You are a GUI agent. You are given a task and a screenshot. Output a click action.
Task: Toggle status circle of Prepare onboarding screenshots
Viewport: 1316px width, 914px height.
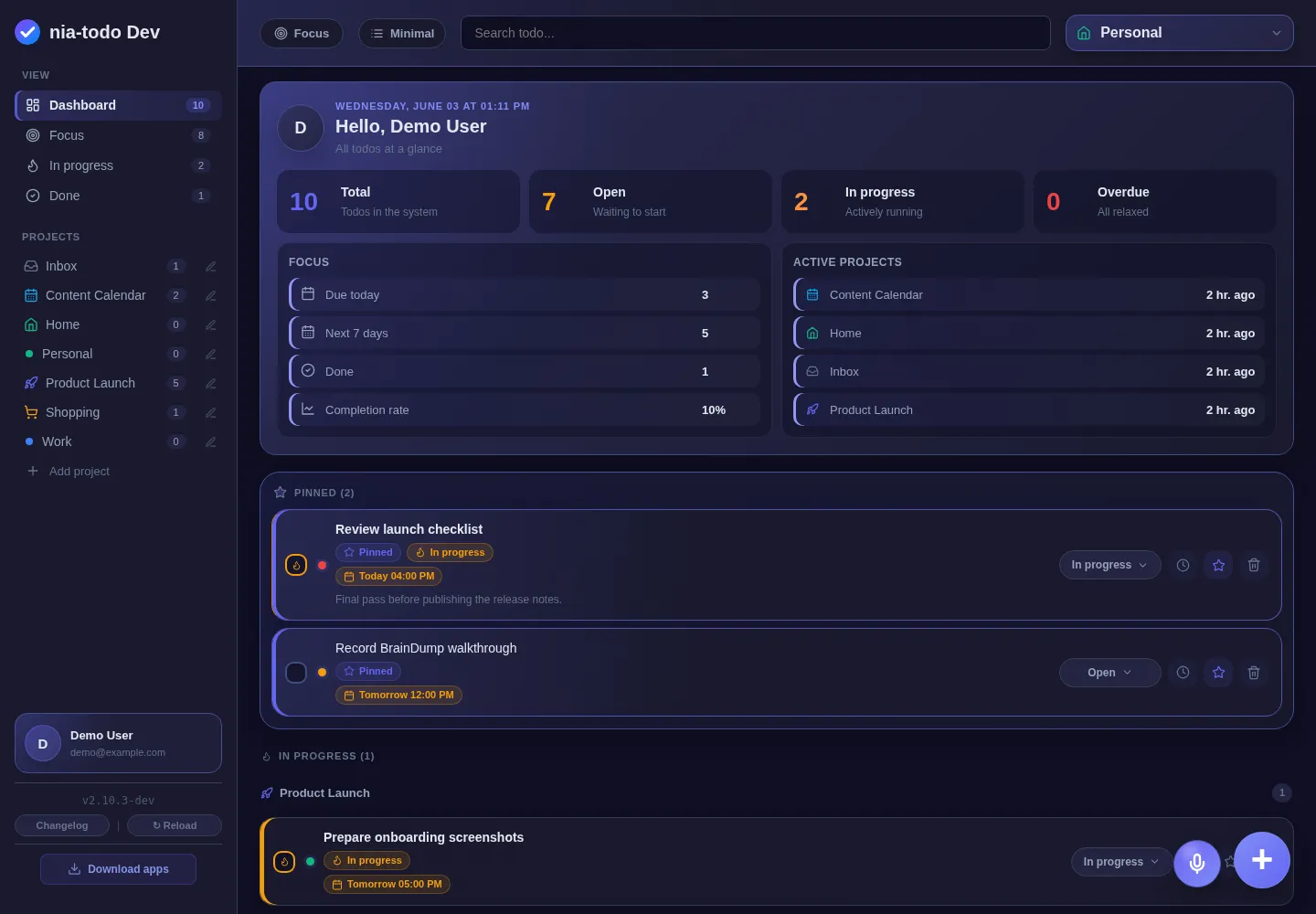[x=284, y=861]
